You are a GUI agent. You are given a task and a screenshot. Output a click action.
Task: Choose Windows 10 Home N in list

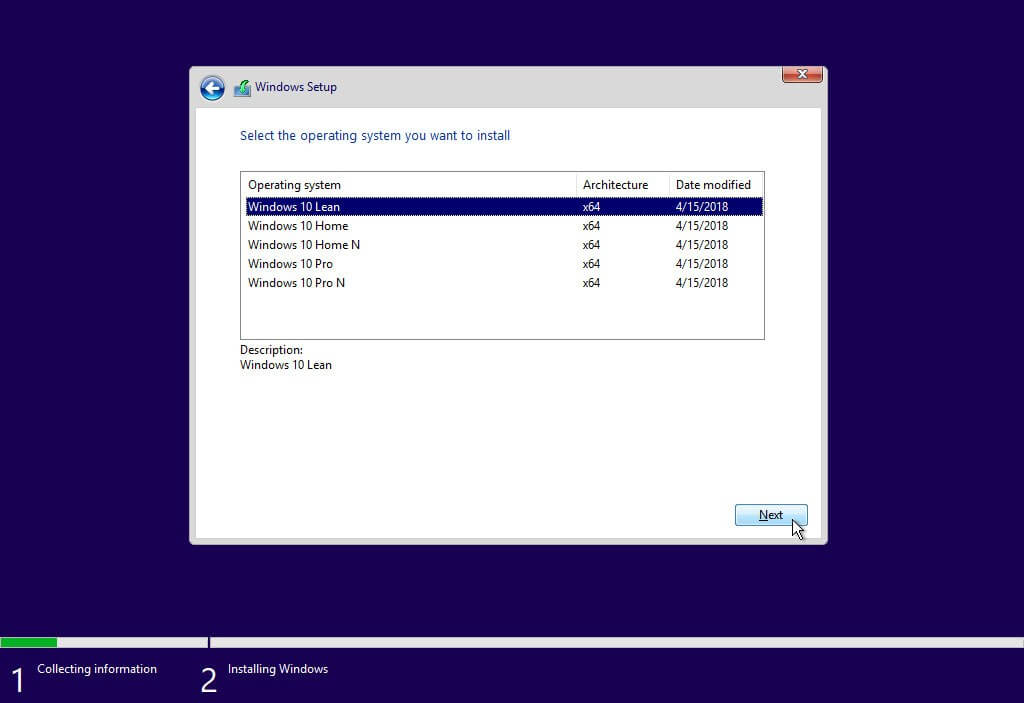pos(504,244)
